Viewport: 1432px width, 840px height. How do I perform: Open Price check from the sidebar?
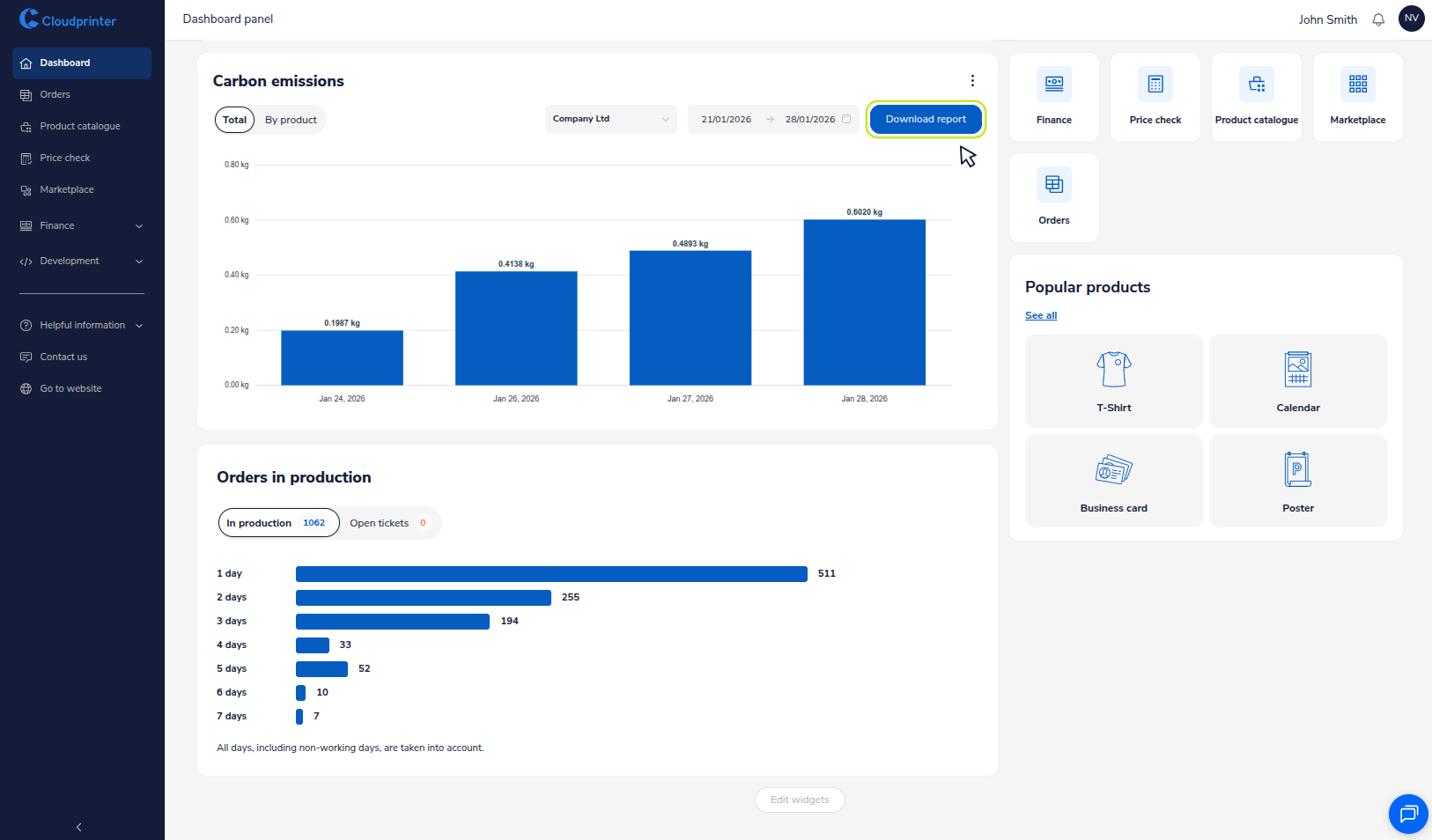(65, 158)
